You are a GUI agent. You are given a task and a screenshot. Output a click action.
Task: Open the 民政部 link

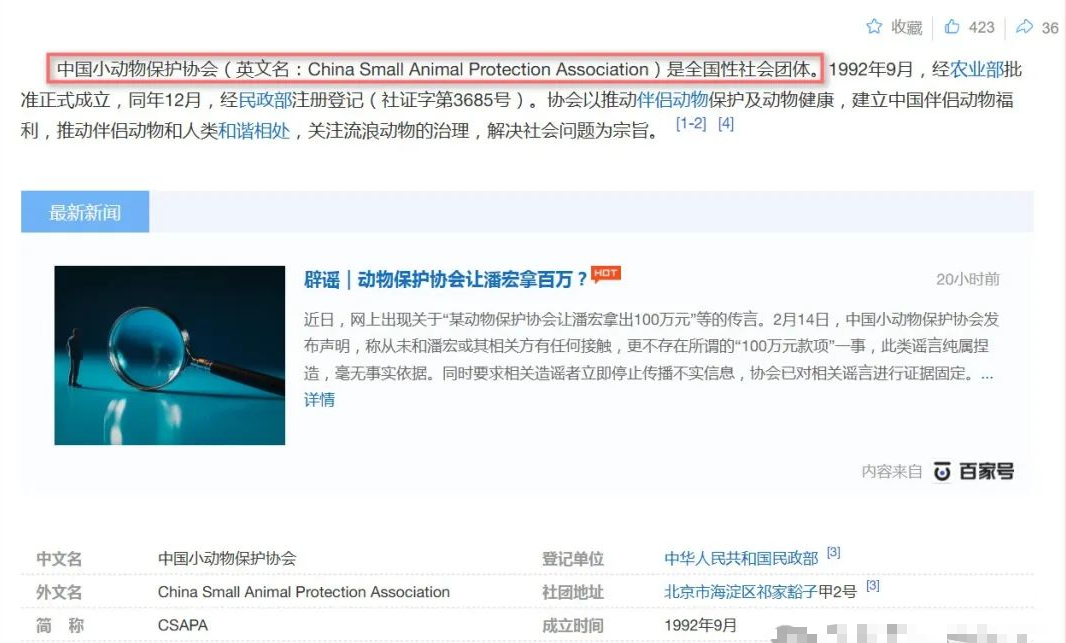tap(264, 100)
